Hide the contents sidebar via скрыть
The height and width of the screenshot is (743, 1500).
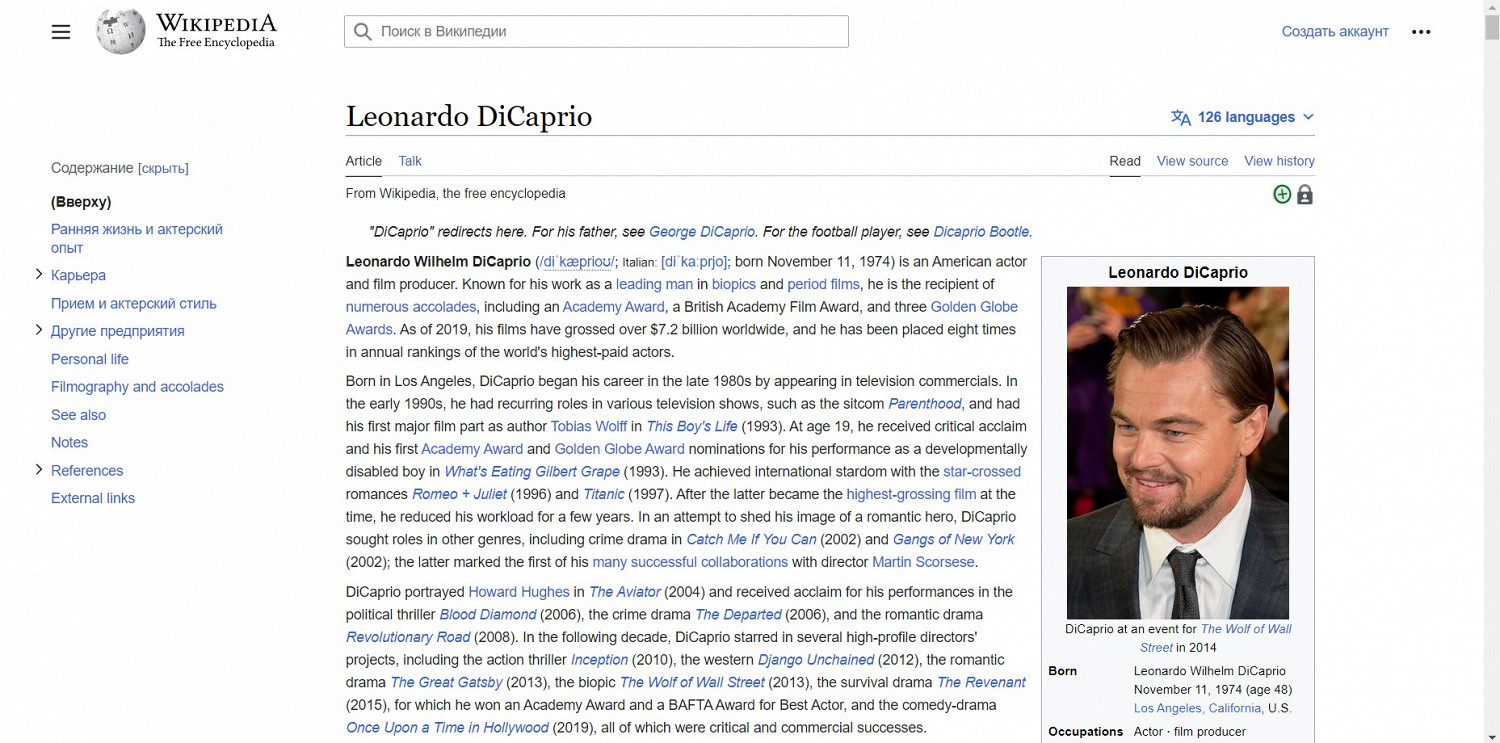[163, 168]
